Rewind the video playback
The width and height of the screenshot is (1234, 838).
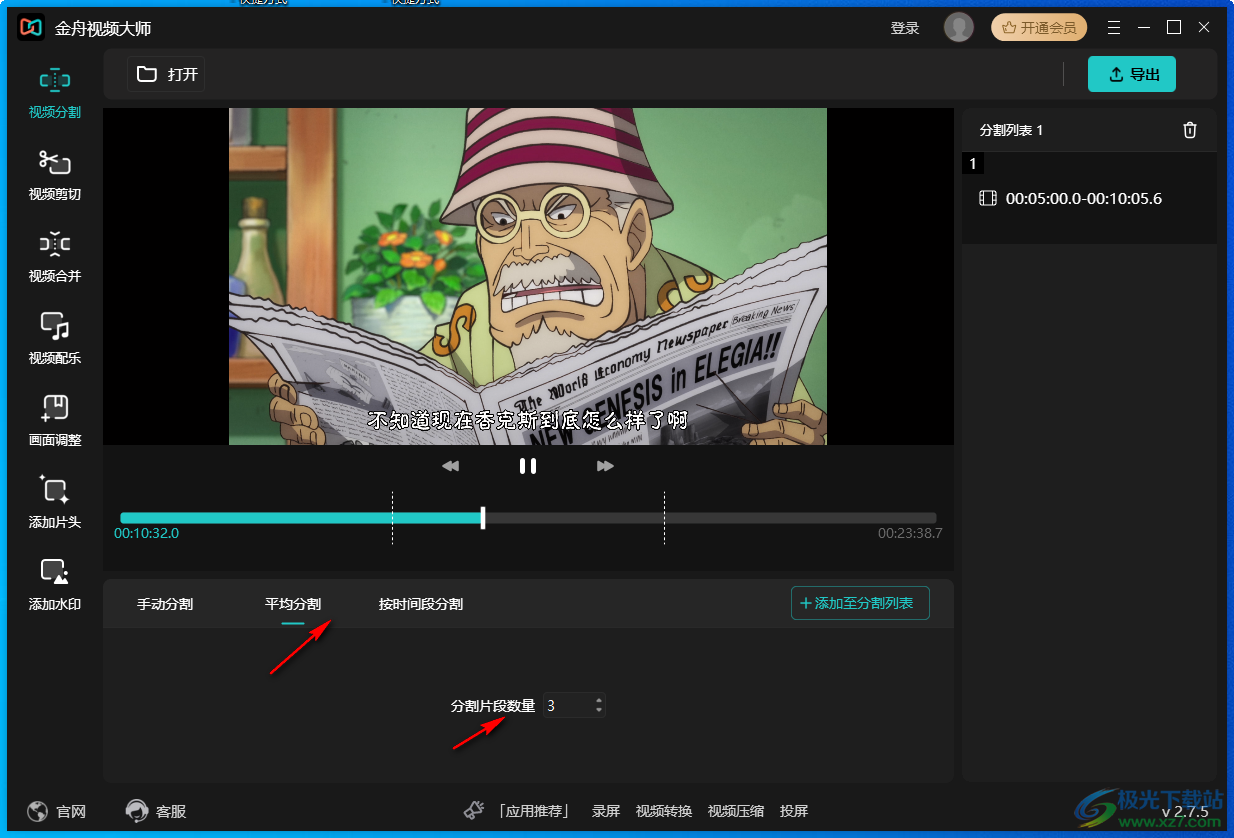450,466
